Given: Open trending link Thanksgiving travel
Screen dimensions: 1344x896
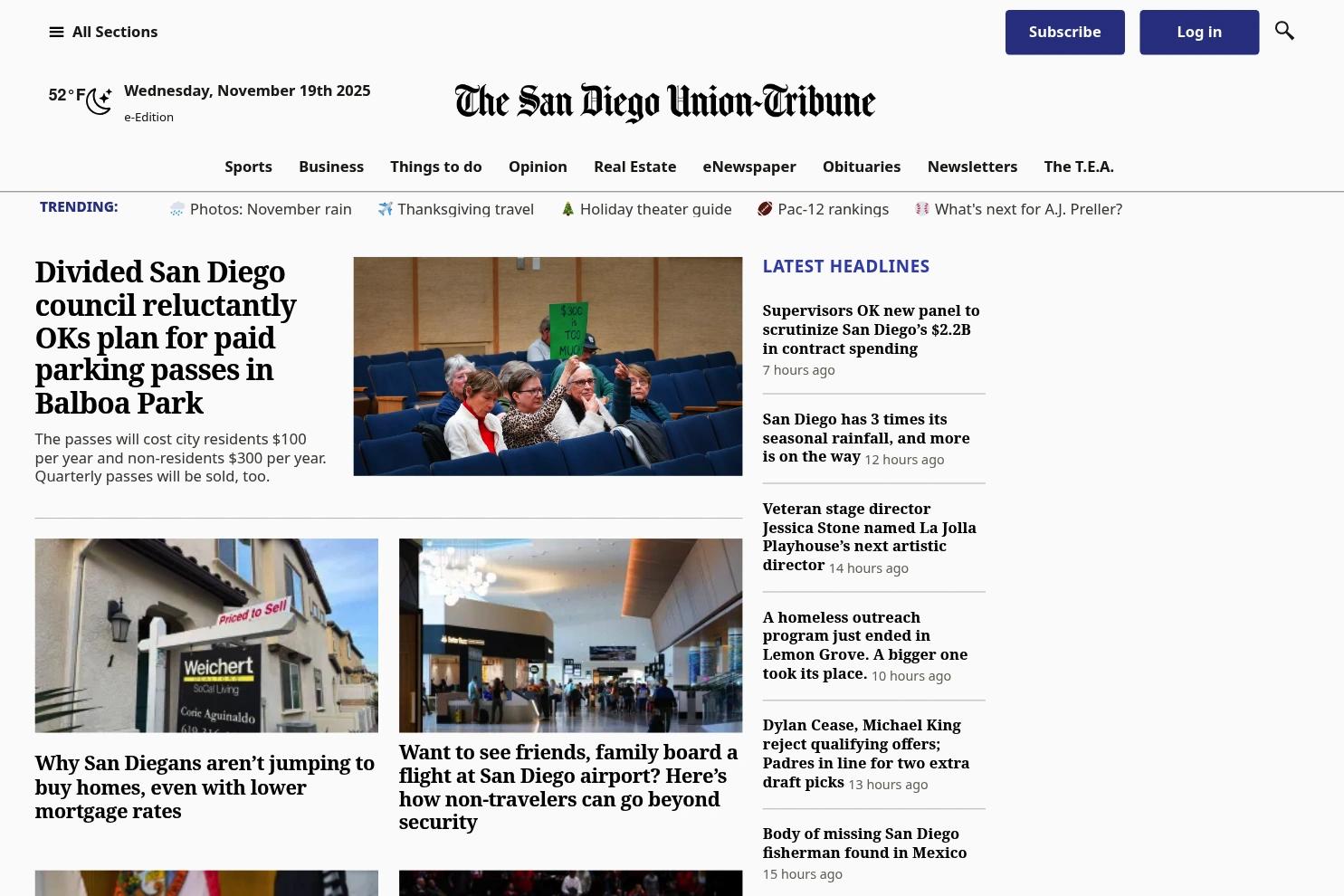Looking at the screenshot, I should pos(465,209).
